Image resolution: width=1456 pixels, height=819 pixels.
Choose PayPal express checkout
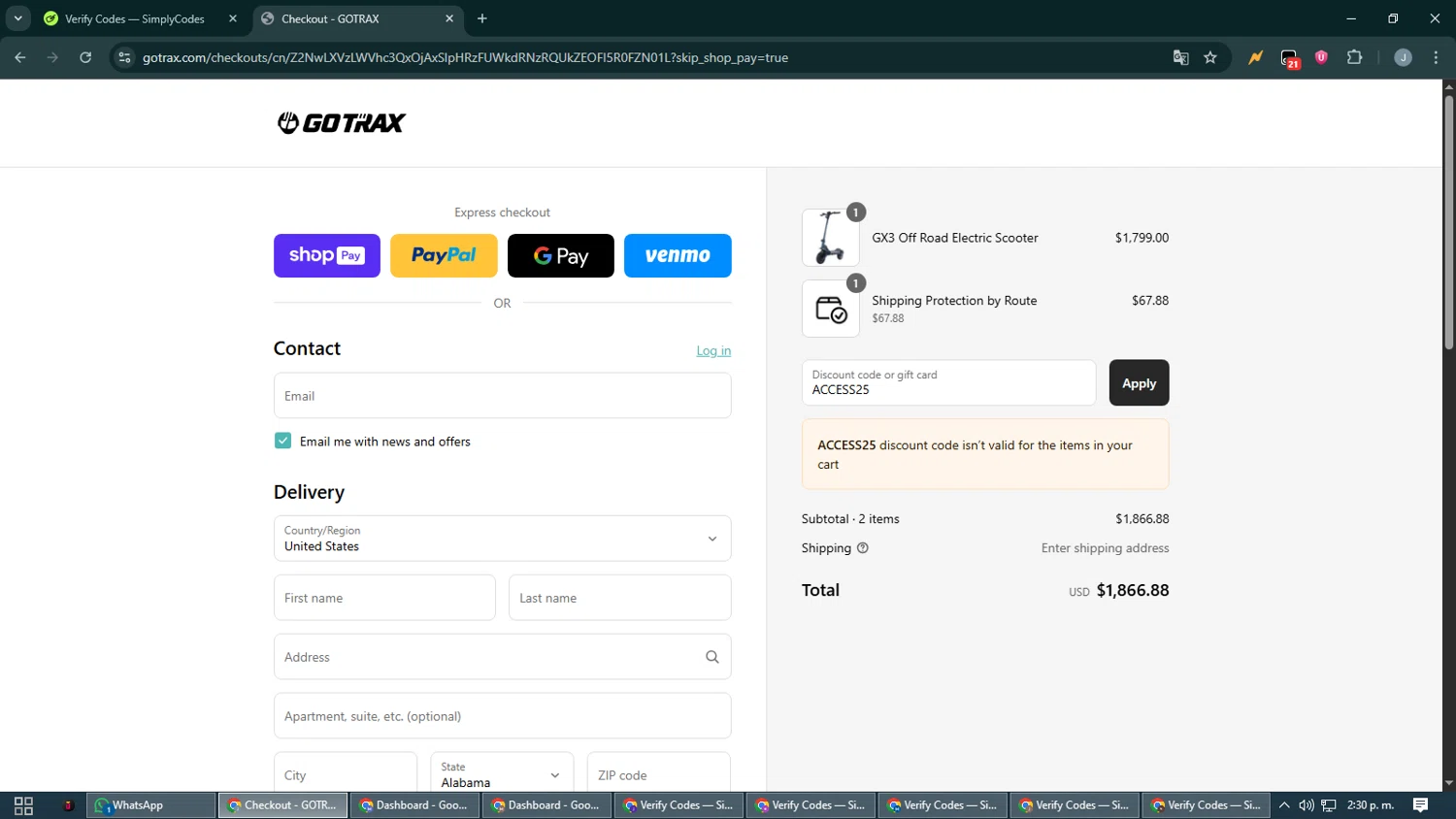(x=444, y=255)
